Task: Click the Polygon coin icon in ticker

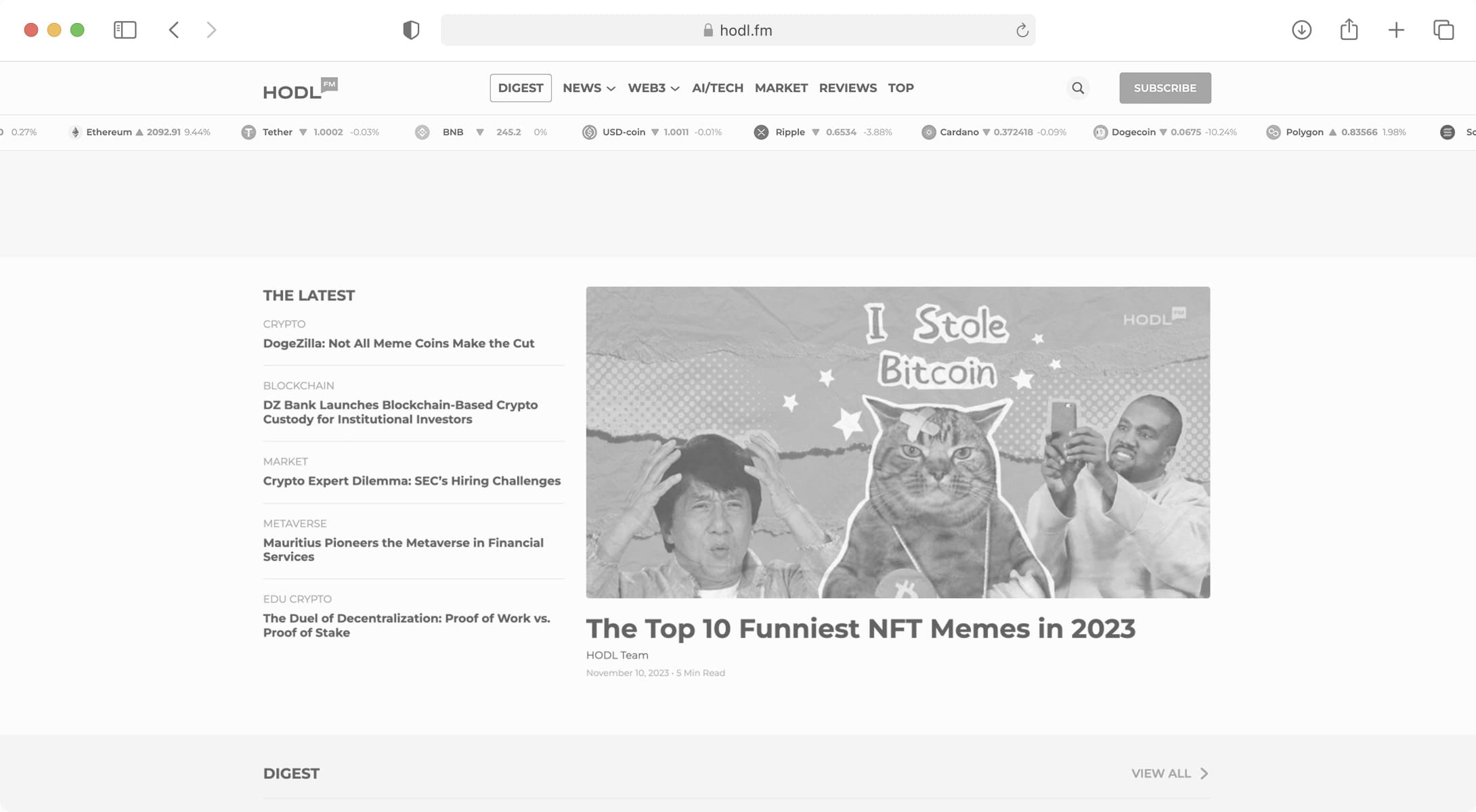Action: (1273, 132)
